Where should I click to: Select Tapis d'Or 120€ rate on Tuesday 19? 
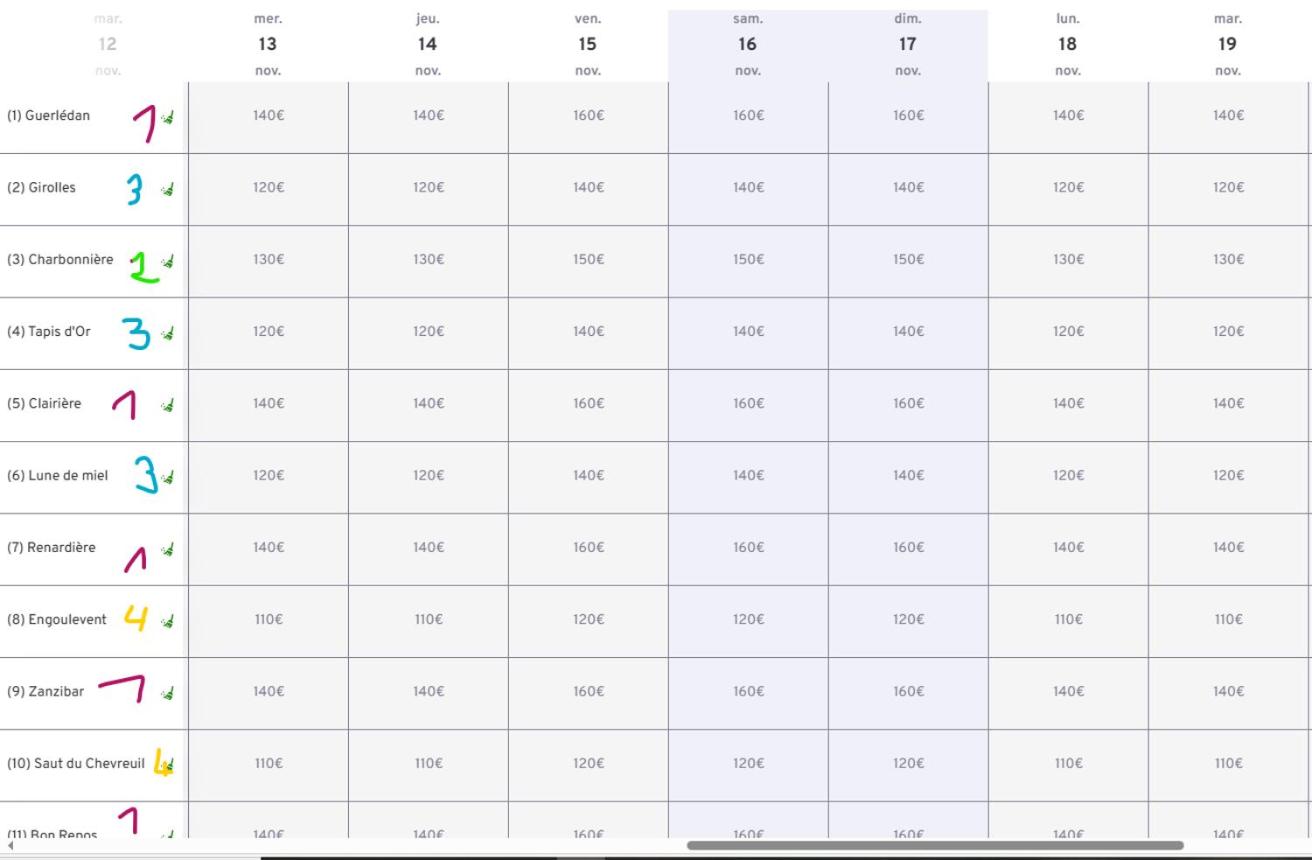pos(1228,332)
